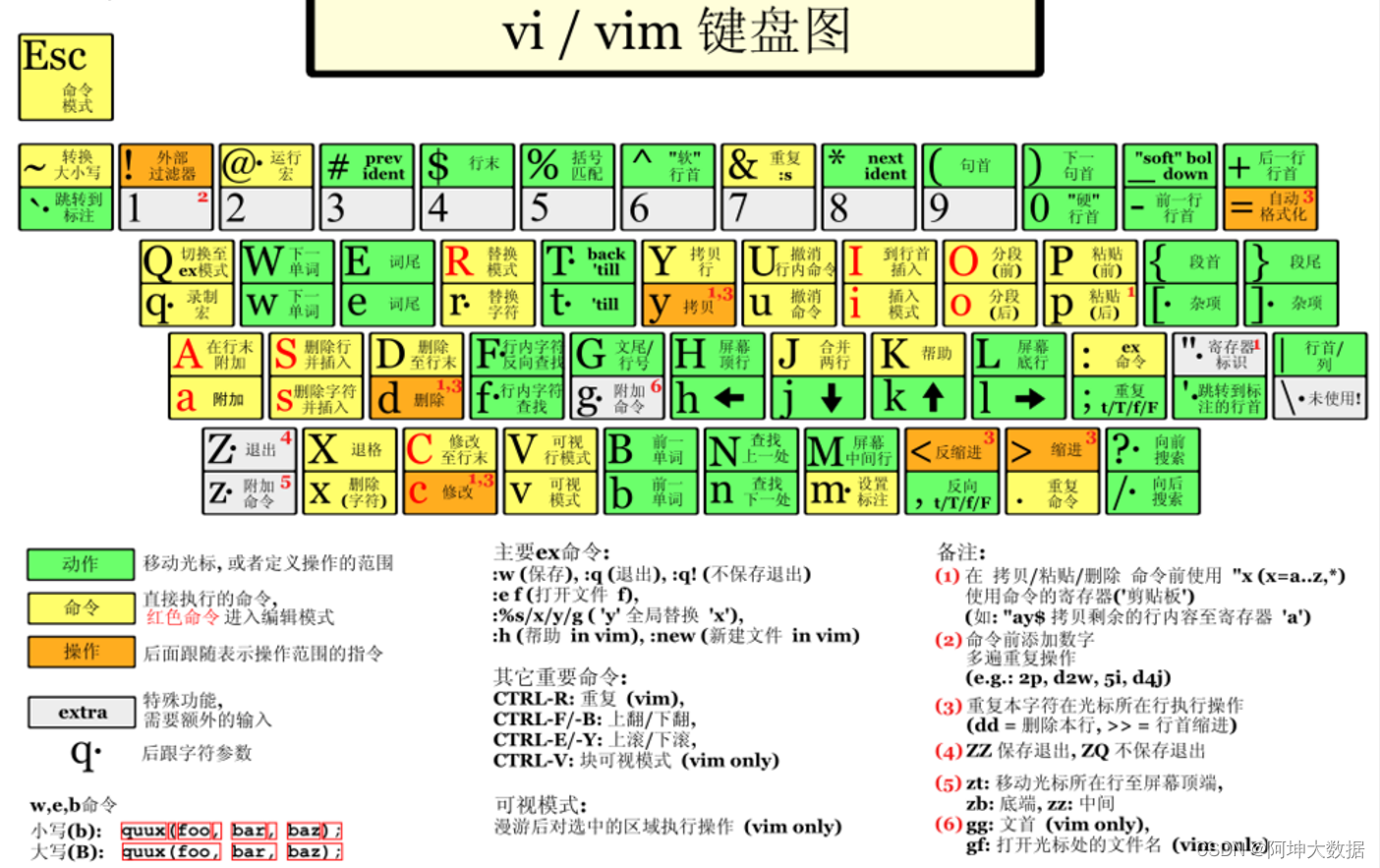Click the 'vi / vim 键盘图' title

coord(676,31)
